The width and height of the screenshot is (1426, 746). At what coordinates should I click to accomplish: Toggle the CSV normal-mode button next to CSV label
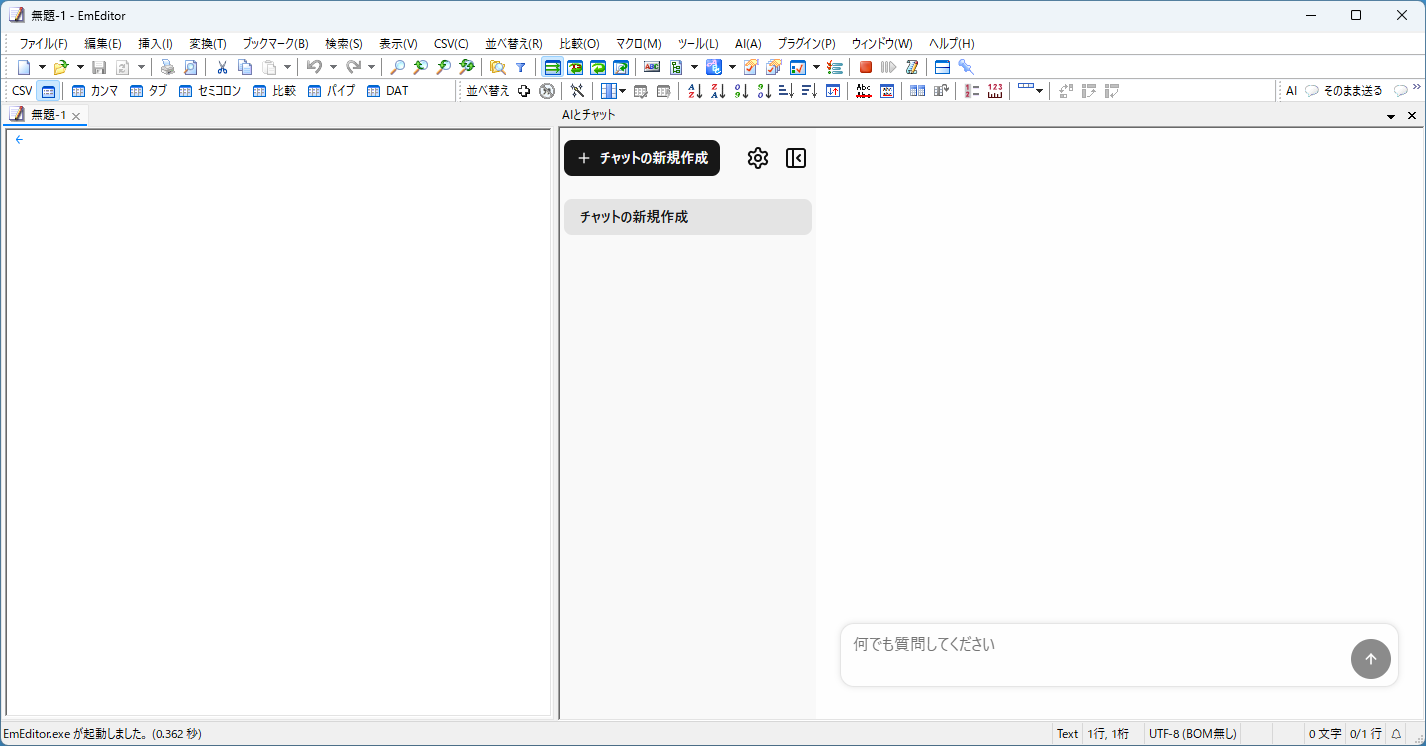point(48,91)
